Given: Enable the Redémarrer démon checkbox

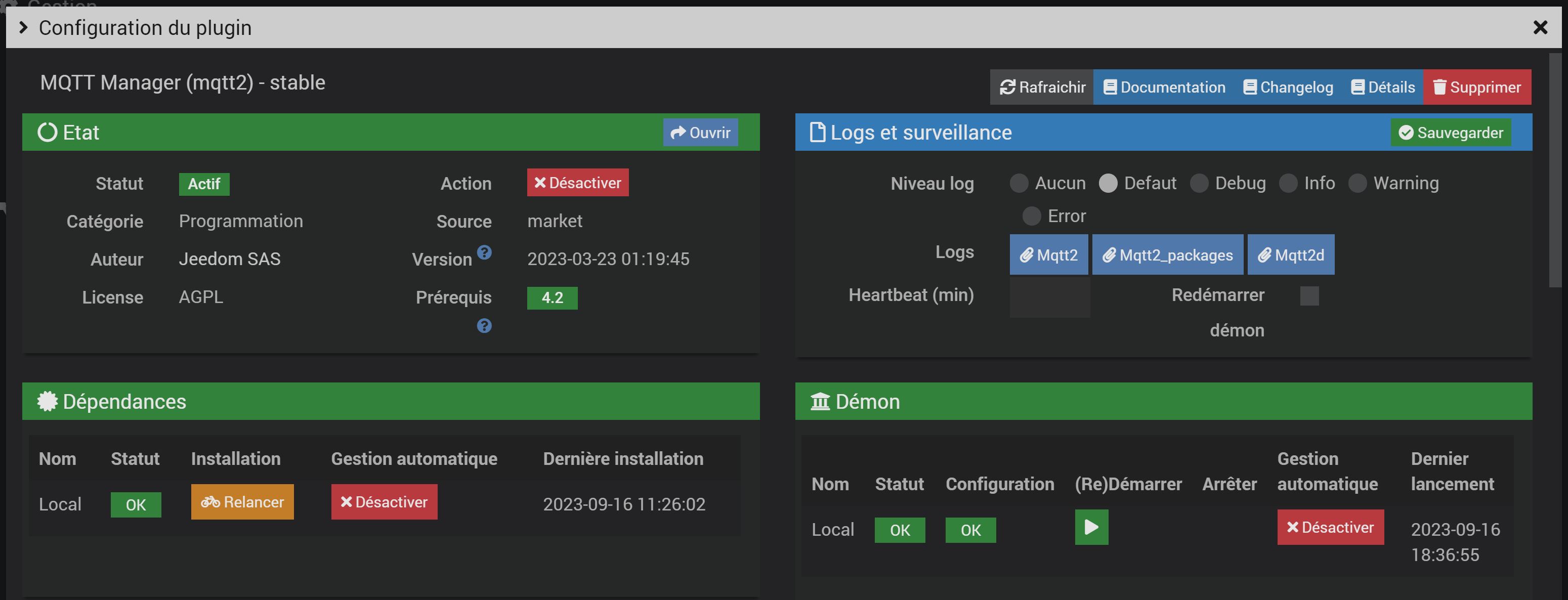Looking at the screenshot, I should point(1309,296).
